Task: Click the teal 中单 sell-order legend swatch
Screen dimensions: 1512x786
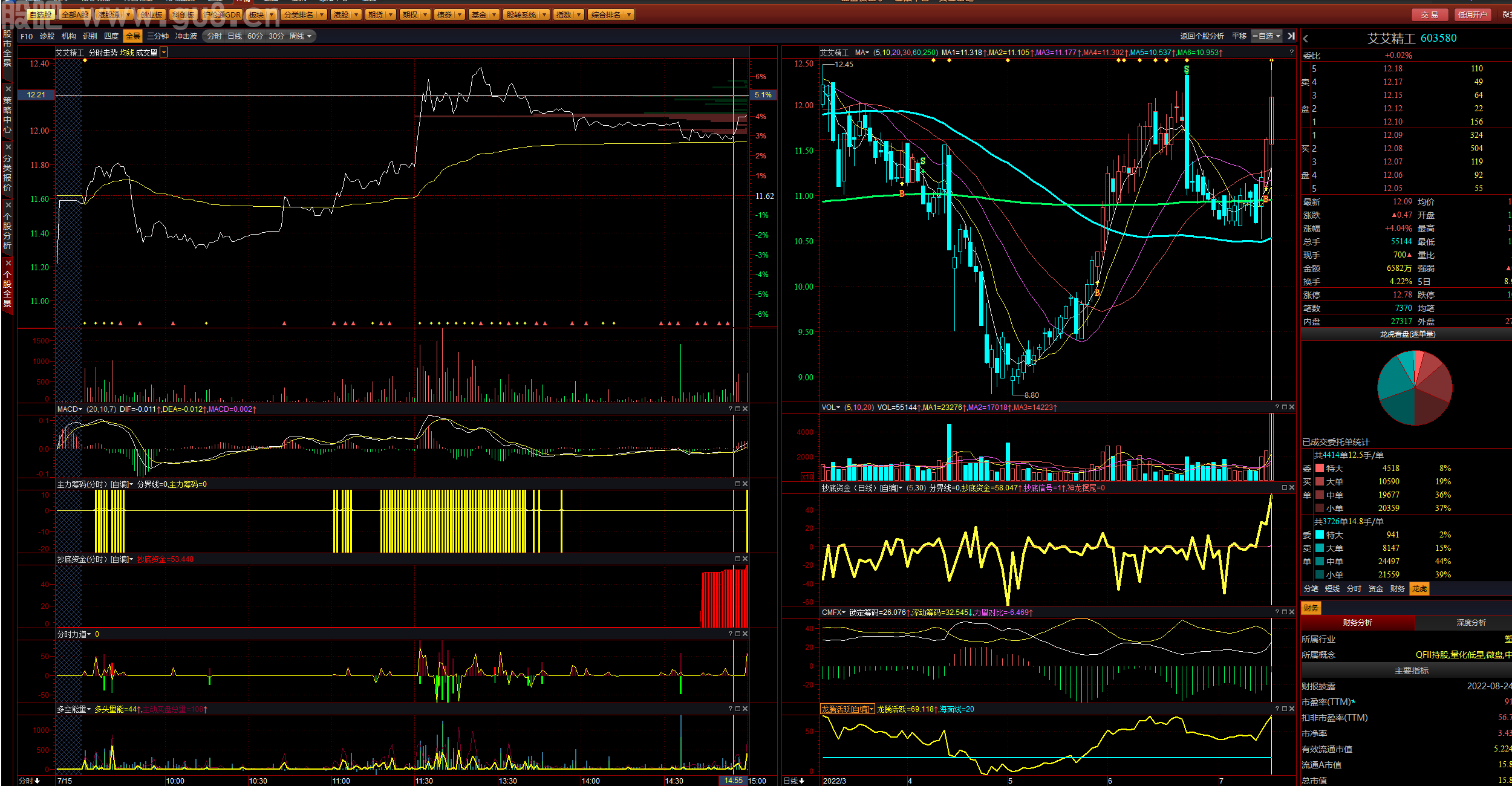Action: [x=1320, y=562]
